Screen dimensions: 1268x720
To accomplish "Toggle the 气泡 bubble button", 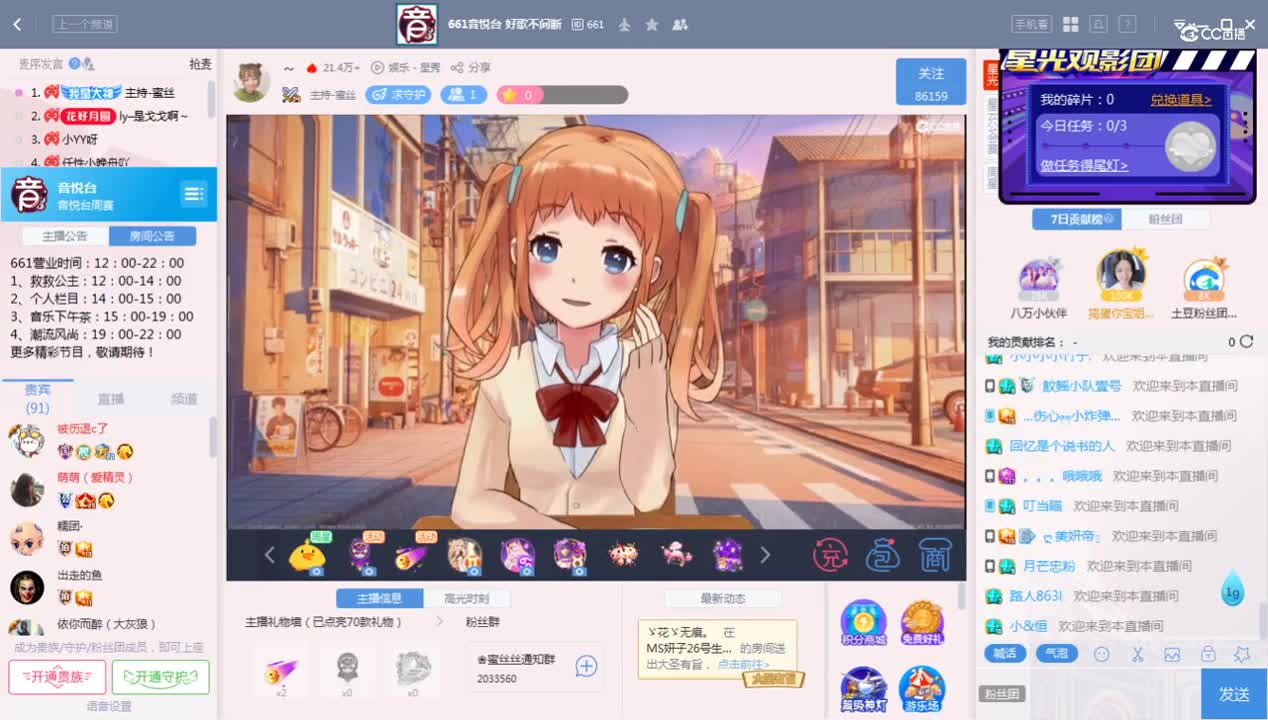I will [x=1057, y=654].
